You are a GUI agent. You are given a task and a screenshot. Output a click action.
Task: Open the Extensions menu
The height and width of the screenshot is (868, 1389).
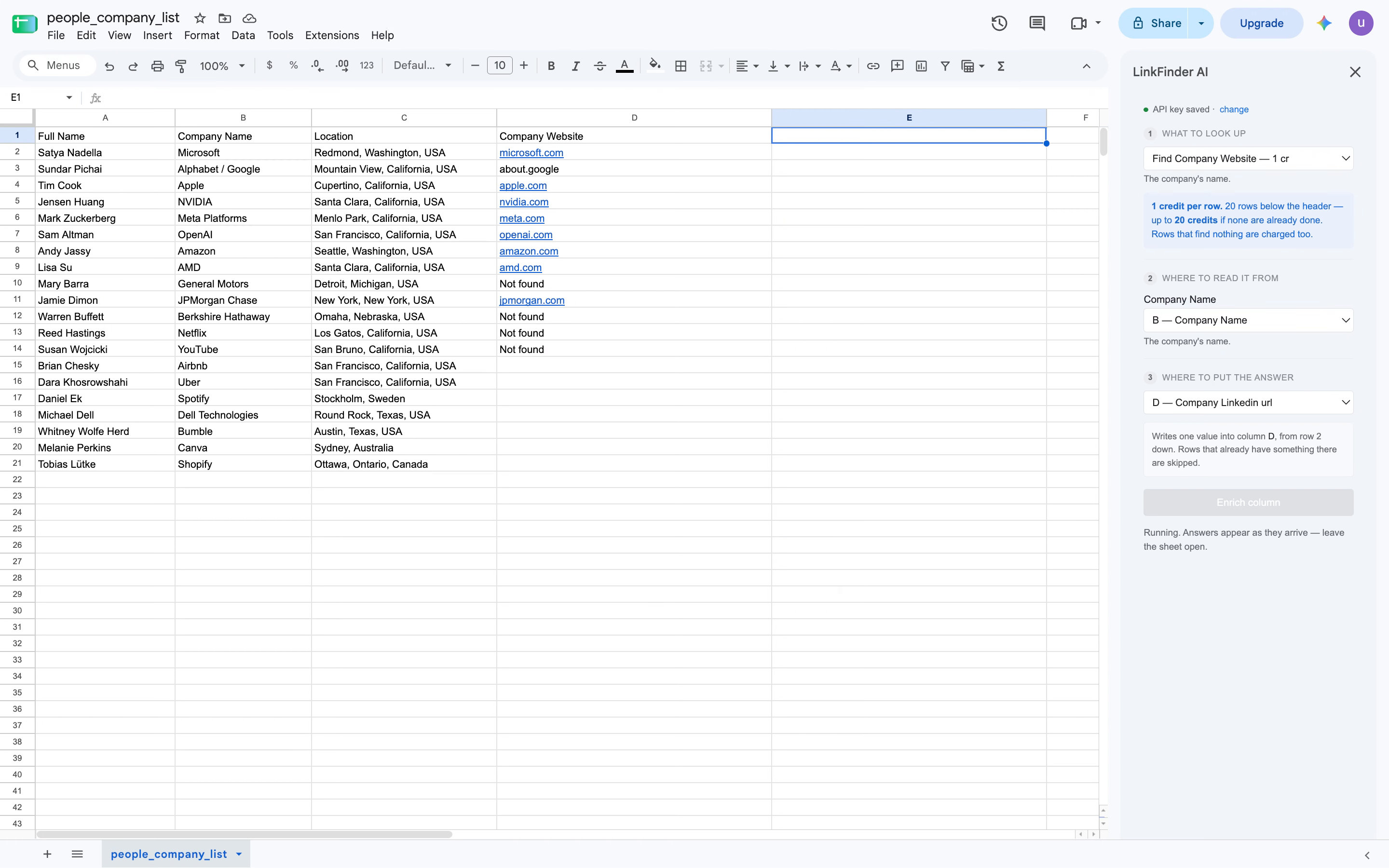pyautogui.click(x=332, y=36)
